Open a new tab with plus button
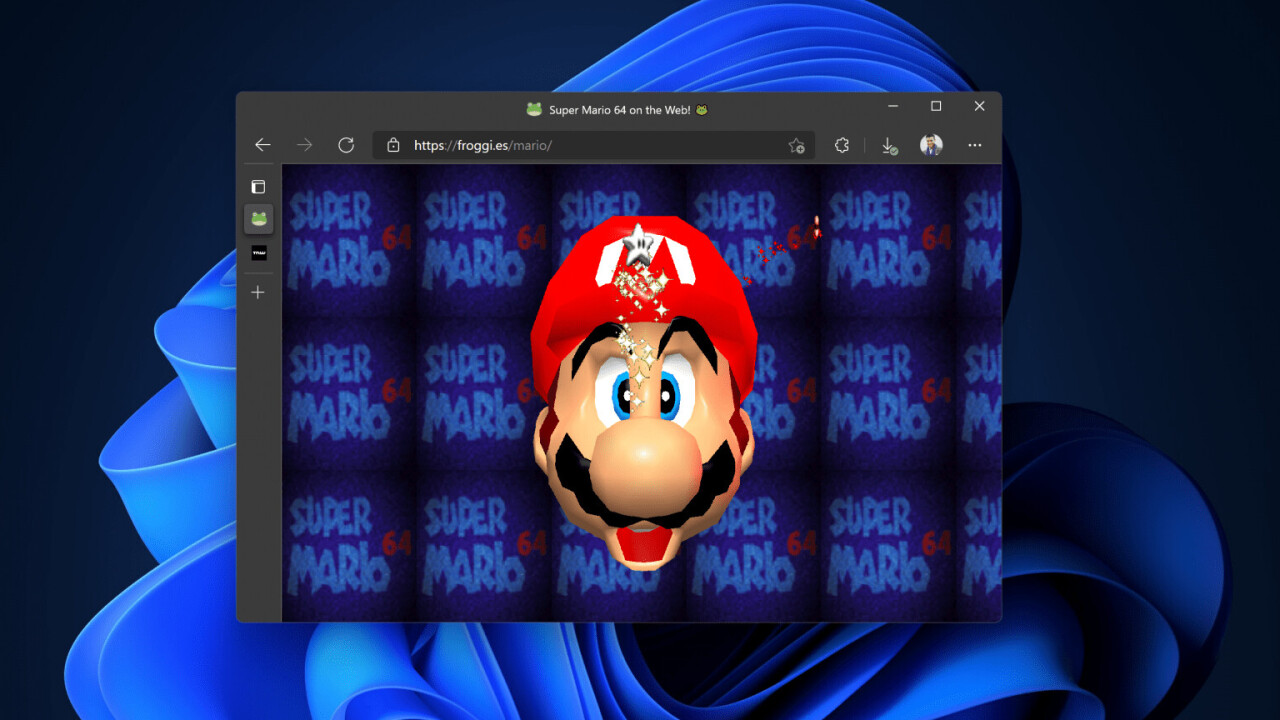The image size is (1280, 720). pos(258,292)
